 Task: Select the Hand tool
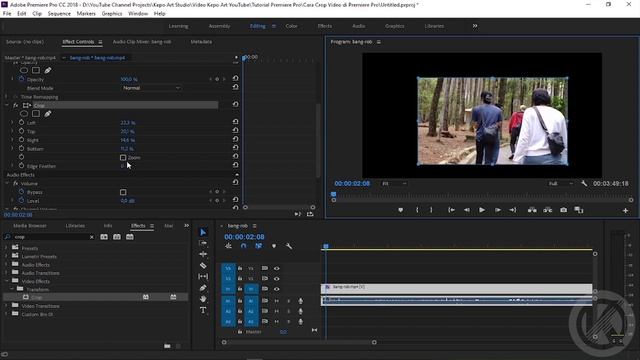pos(203,299)
